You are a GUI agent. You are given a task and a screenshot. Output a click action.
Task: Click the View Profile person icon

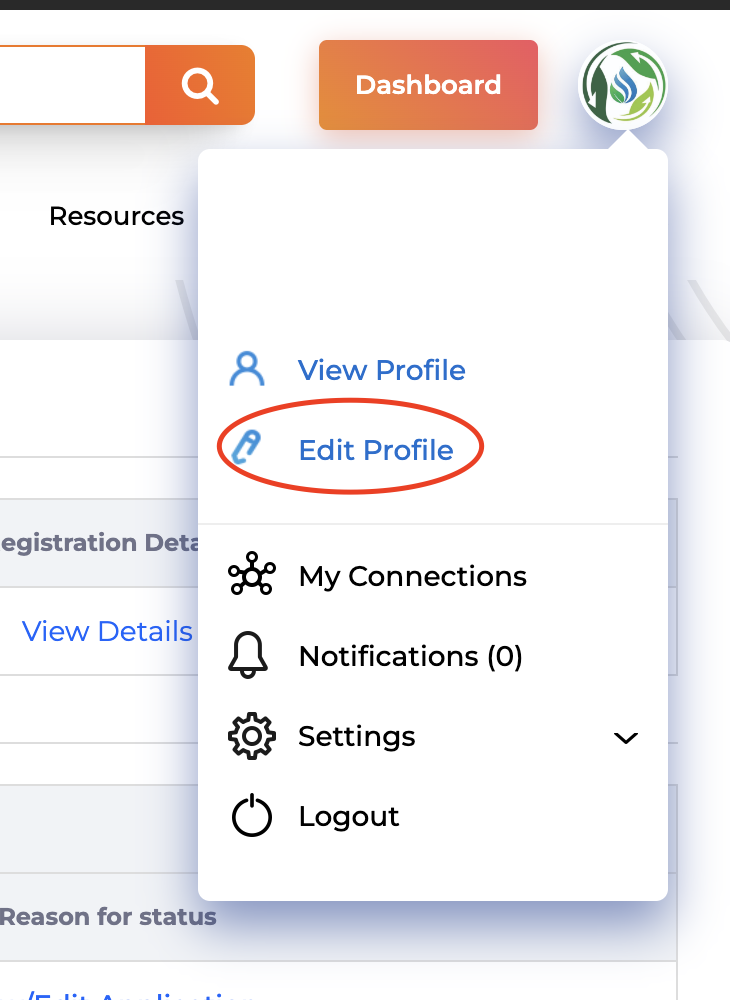tap(247, 370)
